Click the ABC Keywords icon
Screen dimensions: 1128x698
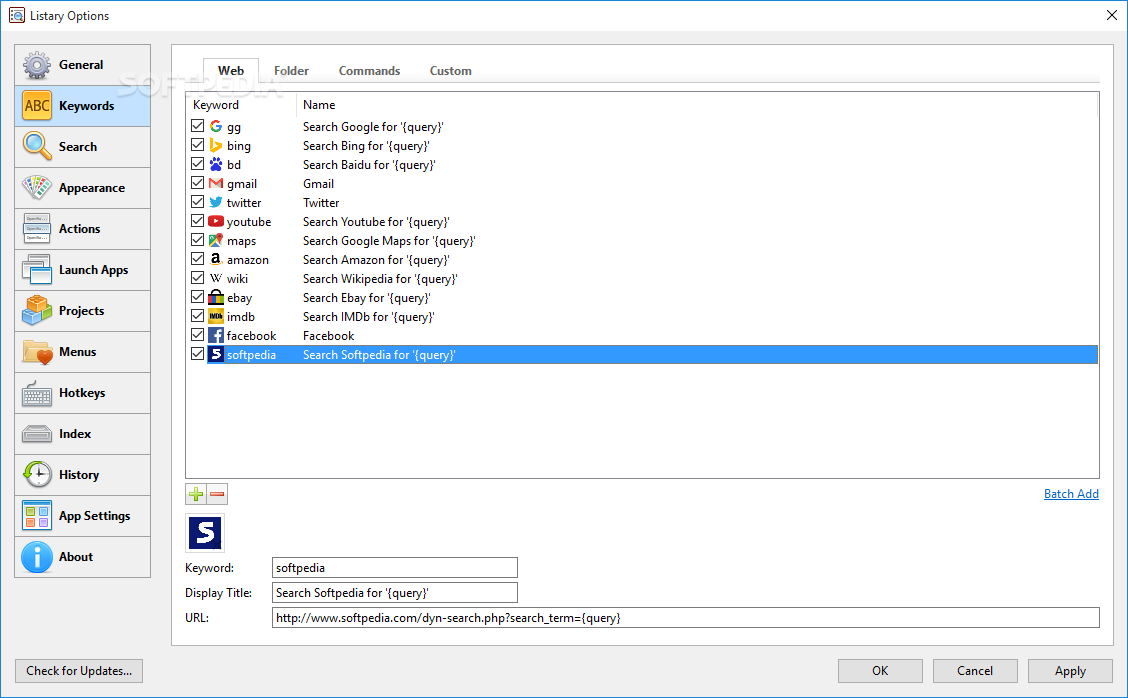(37, 106)
